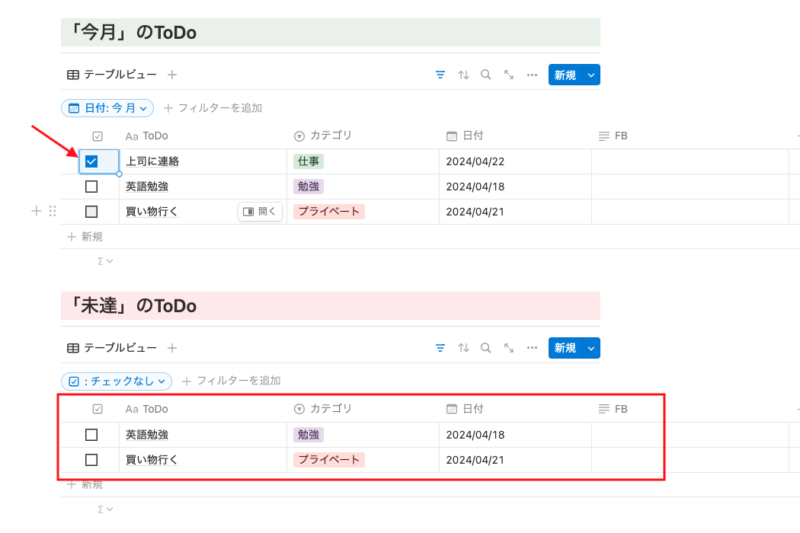Click フィルターを追加 beside チェックなし
Screen dimensions: 800x533
pos(231,381)
